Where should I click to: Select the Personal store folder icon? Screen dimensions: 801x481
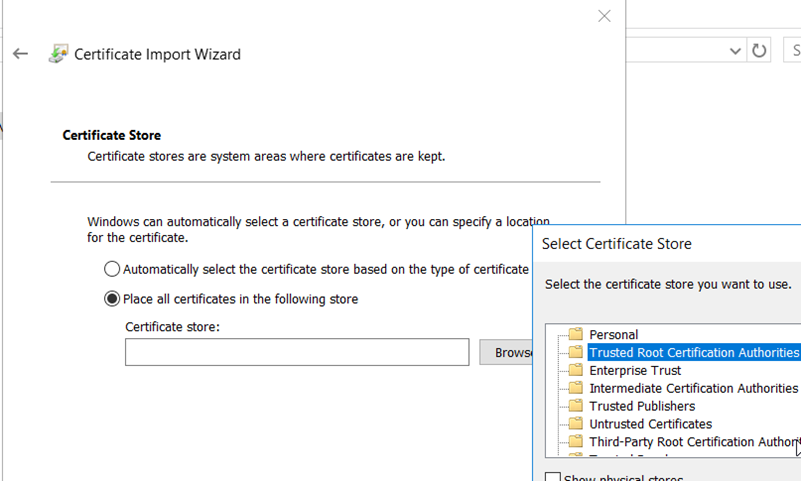point(575,335)
